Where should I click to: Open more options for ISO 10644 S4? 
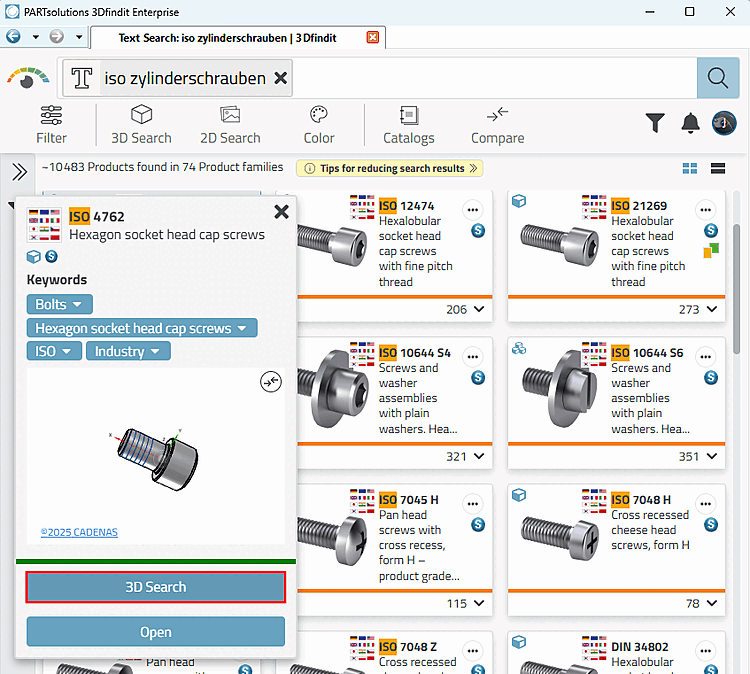[473, 356]
